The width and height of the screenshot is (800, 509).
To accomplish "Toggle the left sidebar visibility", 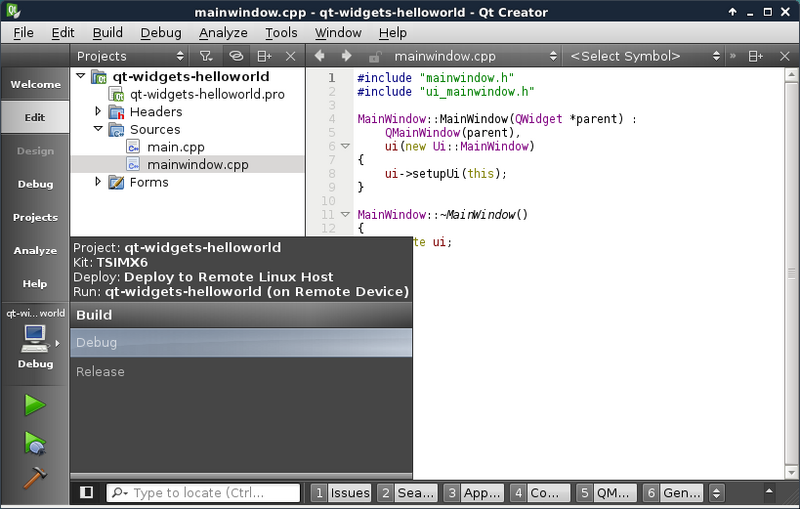I will pyautogui.click(x=87, y=492).
